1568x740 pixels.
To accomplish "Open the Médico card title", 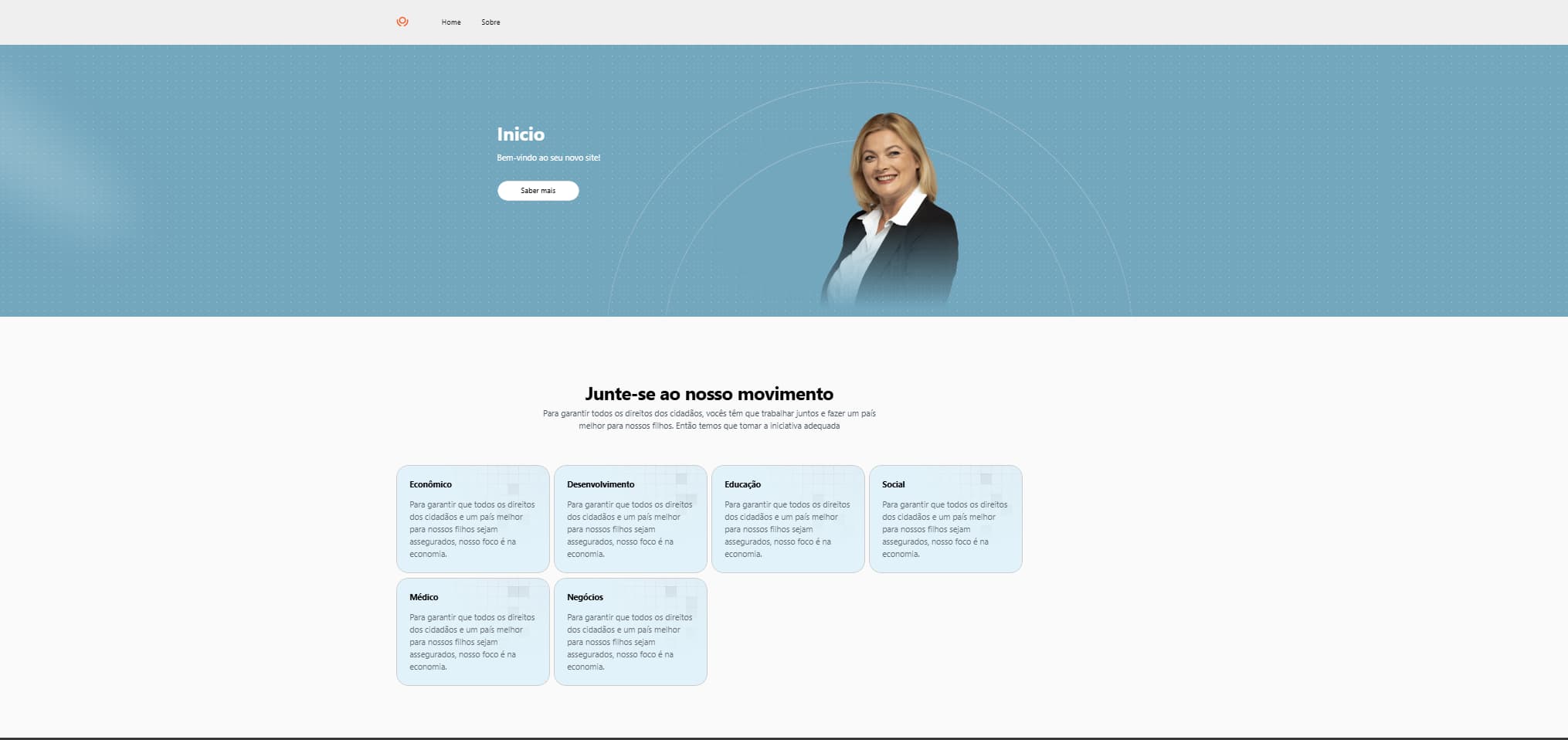I will point(423,597).
